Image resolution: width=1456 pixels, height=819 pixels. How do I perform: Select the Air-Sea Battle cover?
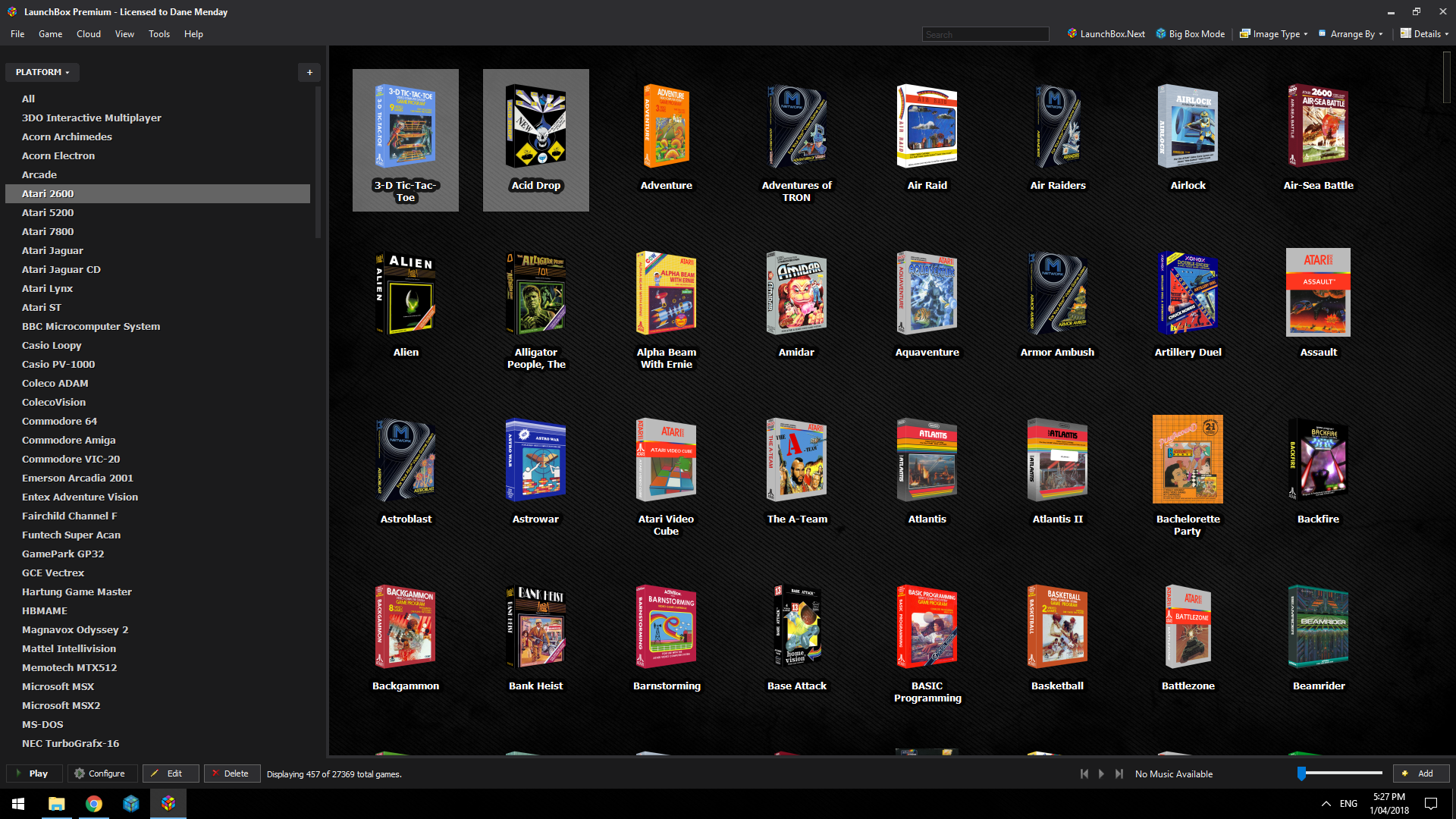pyautogui.click(x=1319, y=127)
